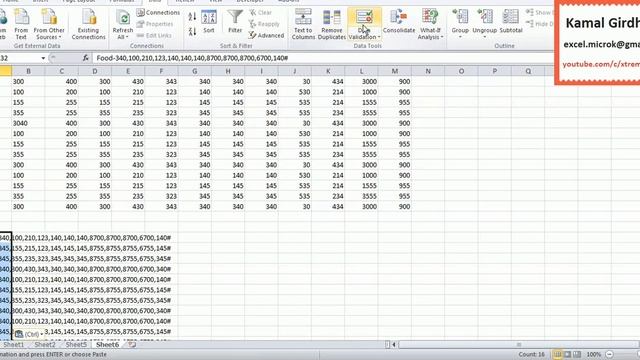Viewport: 640px width, 360px height.
Task: Click the Insert Worksheet tab icon
Action: [x=132, y=345]
